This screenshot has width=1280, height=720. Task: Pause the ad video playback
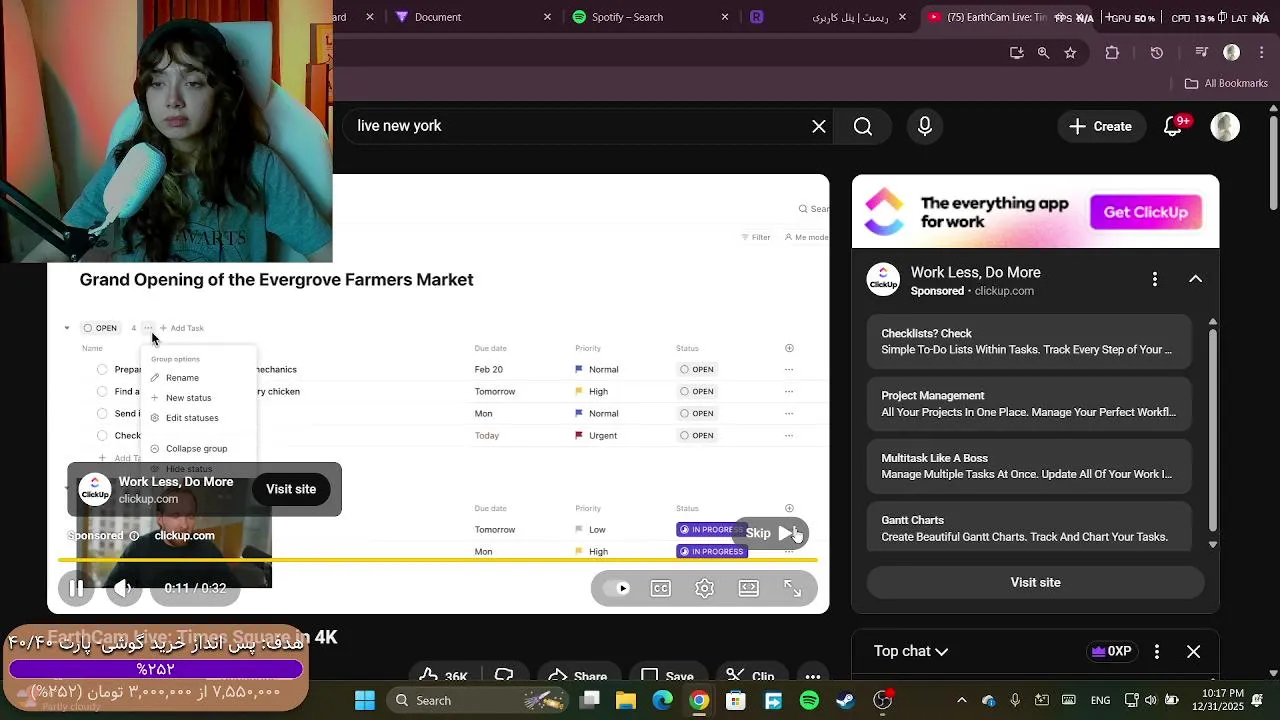point(76,588)
